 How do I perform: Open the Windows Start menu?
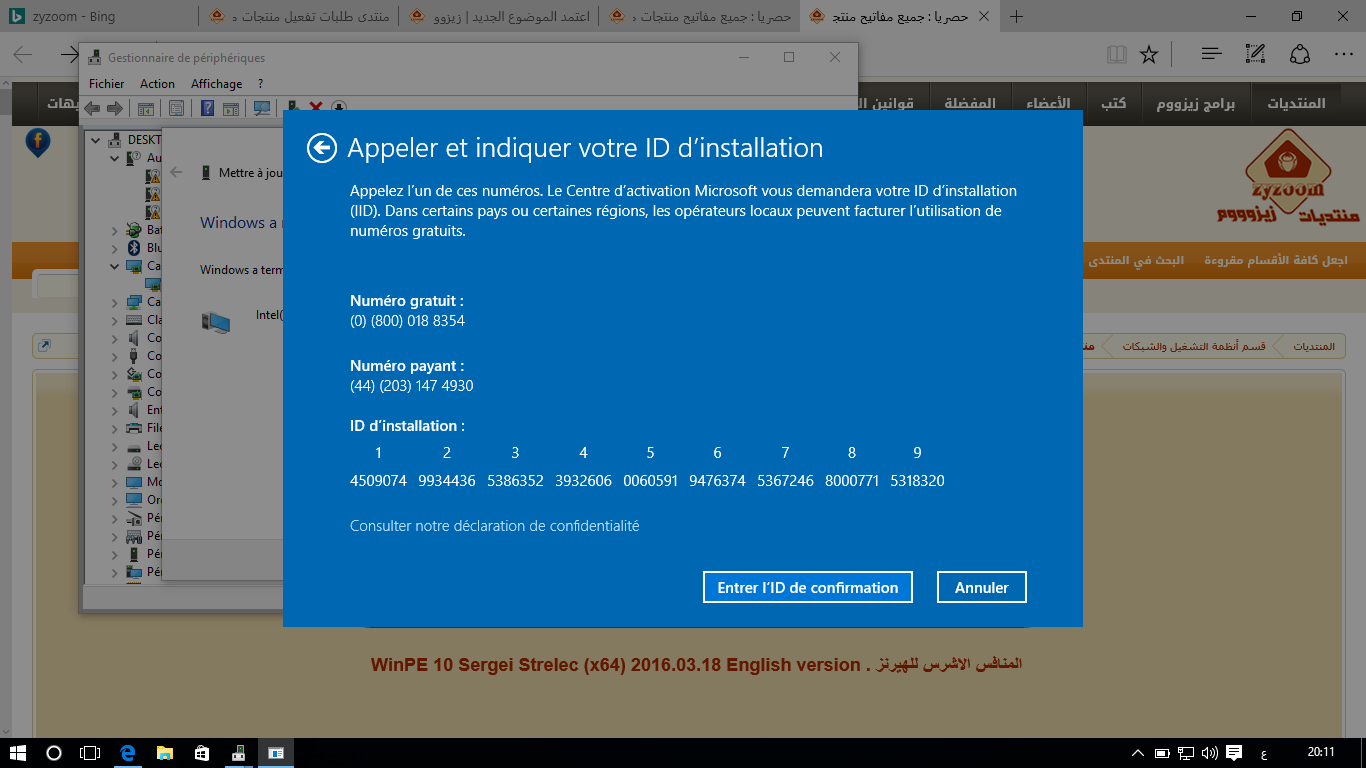pyautogui.click(x=18, y=753)
